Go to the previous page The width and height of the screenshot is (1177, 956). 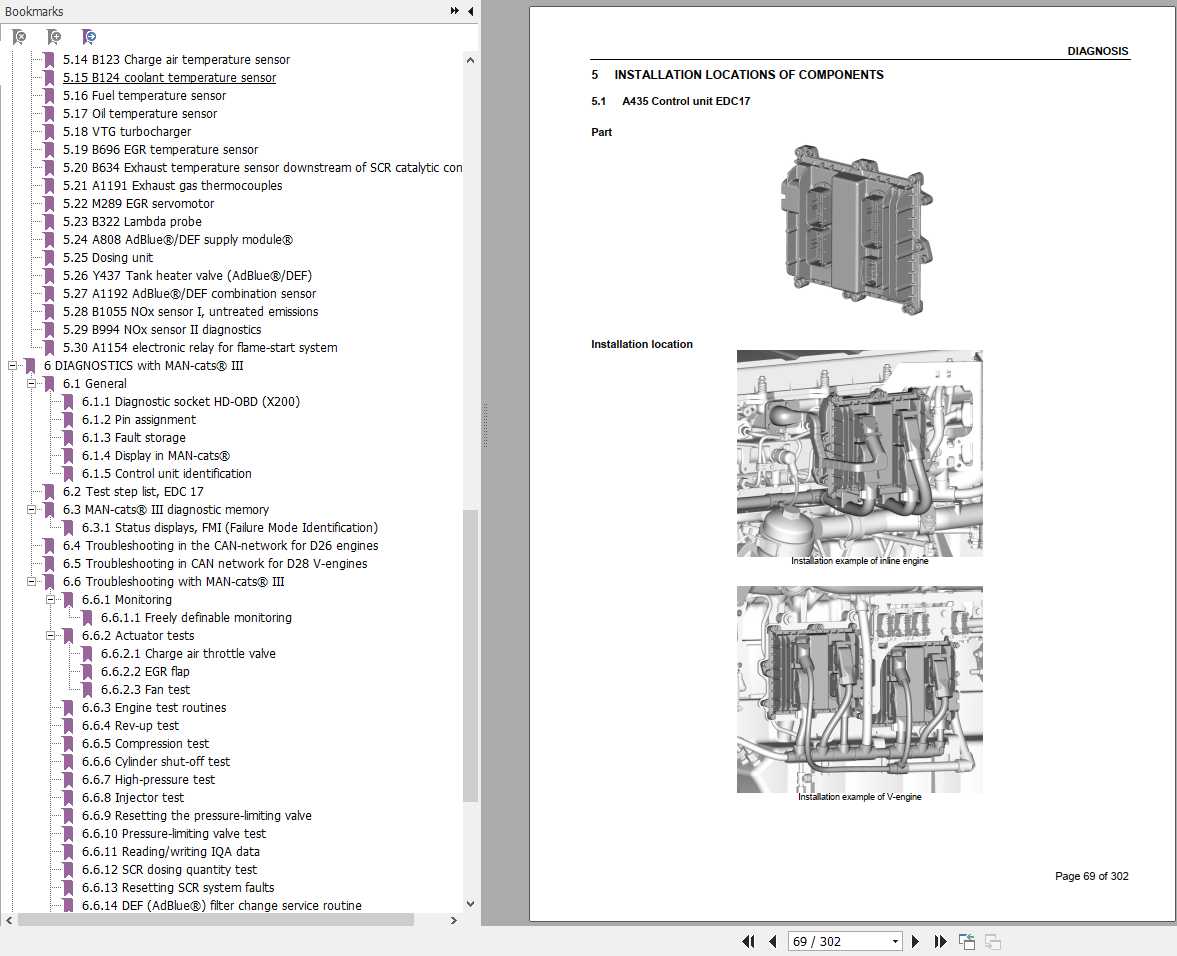772,941
